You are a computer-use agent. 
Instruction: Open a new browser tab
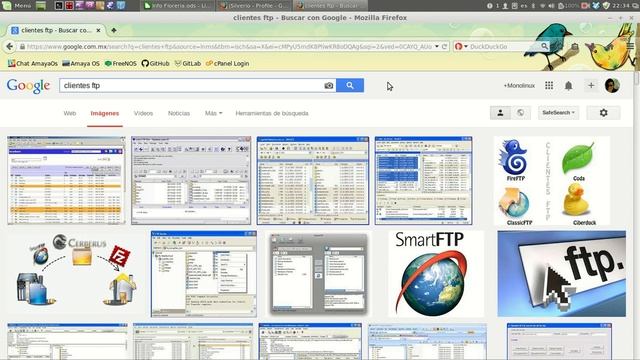[113, 30]
